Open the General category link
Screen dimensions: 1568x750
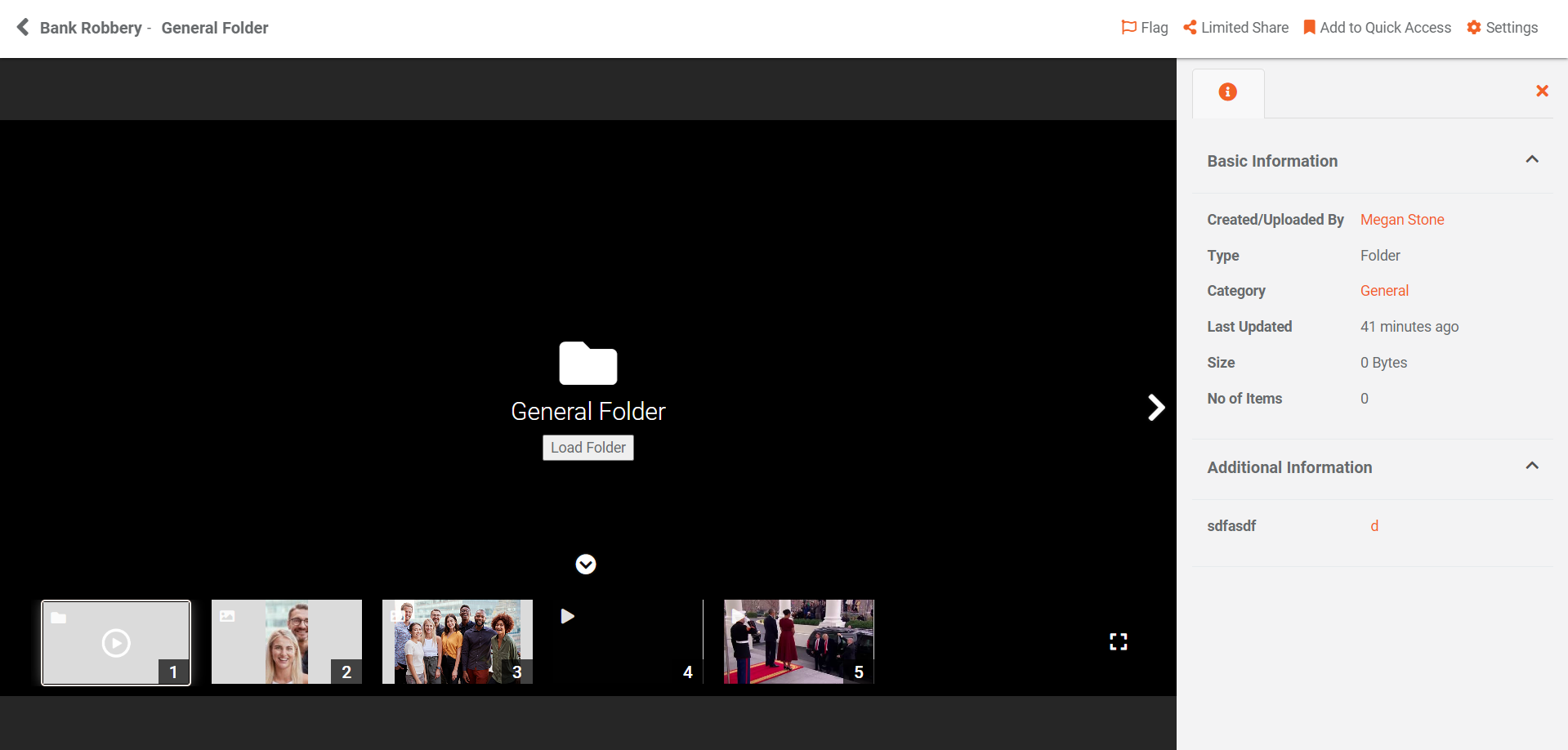1384,291
